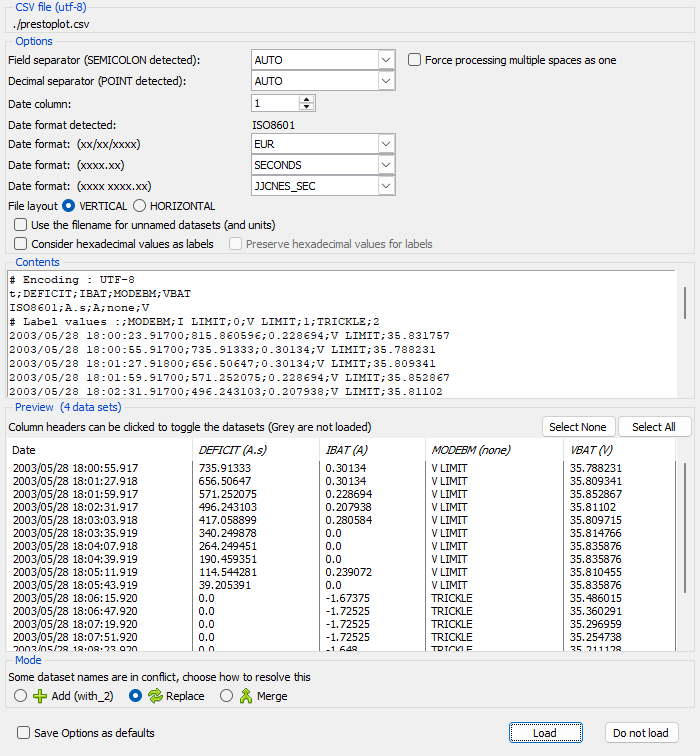The height and width of the screenshot is (756, 700).
Task: Toggle the DEFICIT (A.s) column header
Action: point(256,450)
